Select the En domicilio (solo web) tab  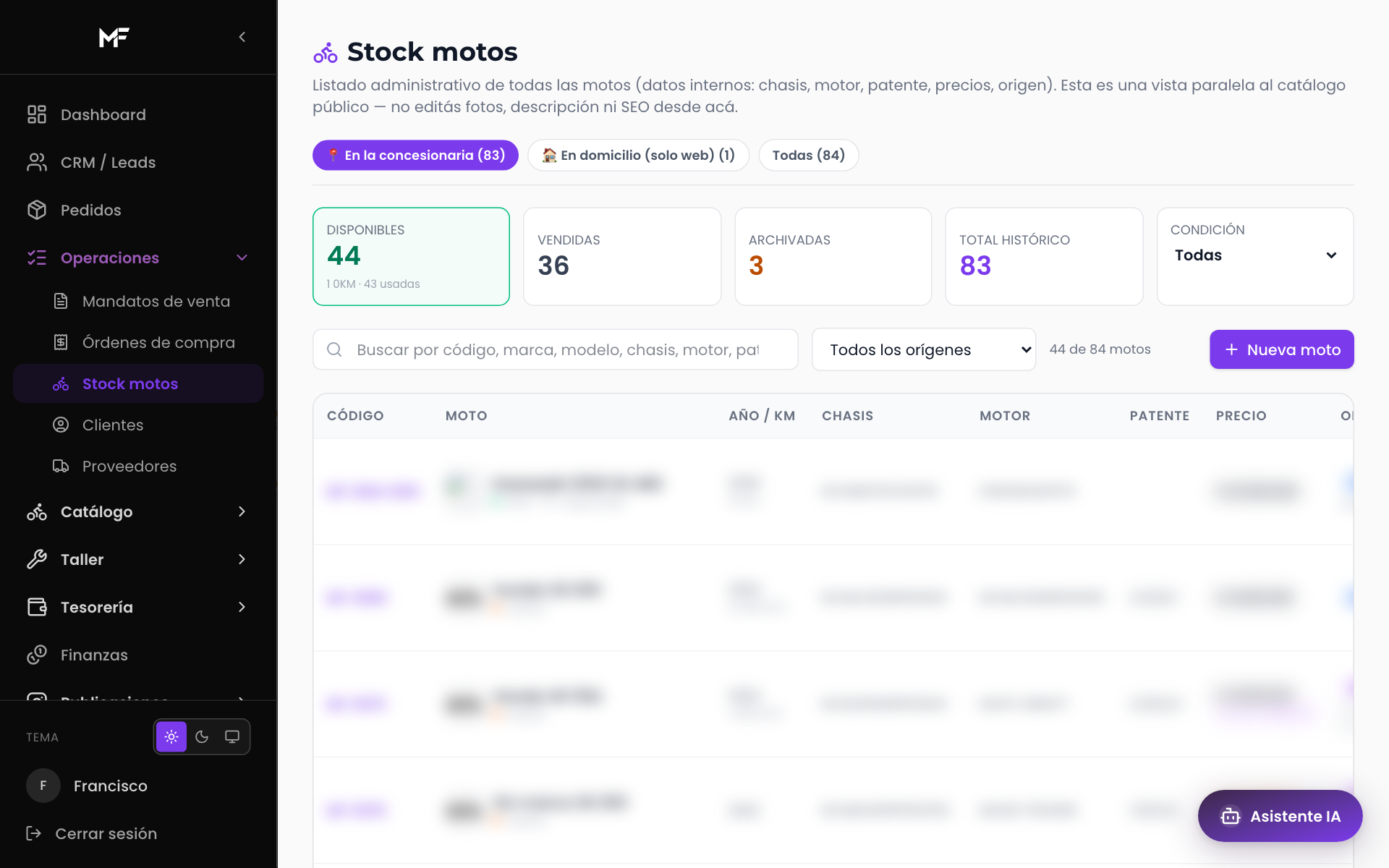pyautogui.click(x=638, y=155)
